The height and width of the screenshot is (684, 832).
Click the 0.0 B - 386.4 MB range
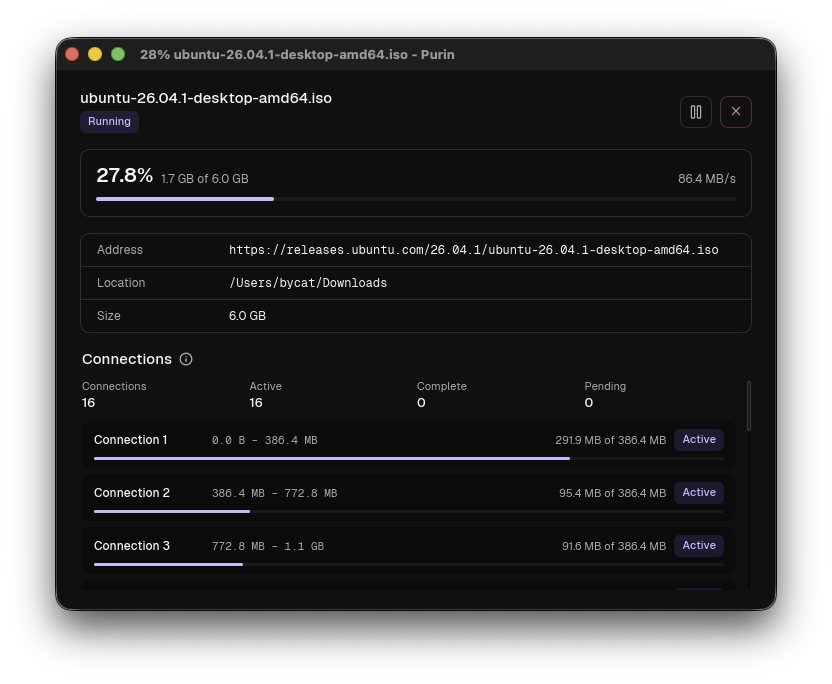pyautogui.click(x=264, y=440)
